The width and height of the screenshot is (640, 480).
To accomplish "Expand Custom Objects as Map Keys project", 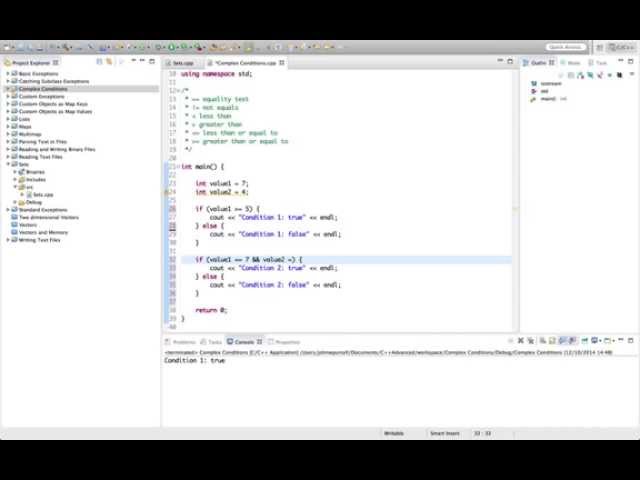I will [8, 104].
